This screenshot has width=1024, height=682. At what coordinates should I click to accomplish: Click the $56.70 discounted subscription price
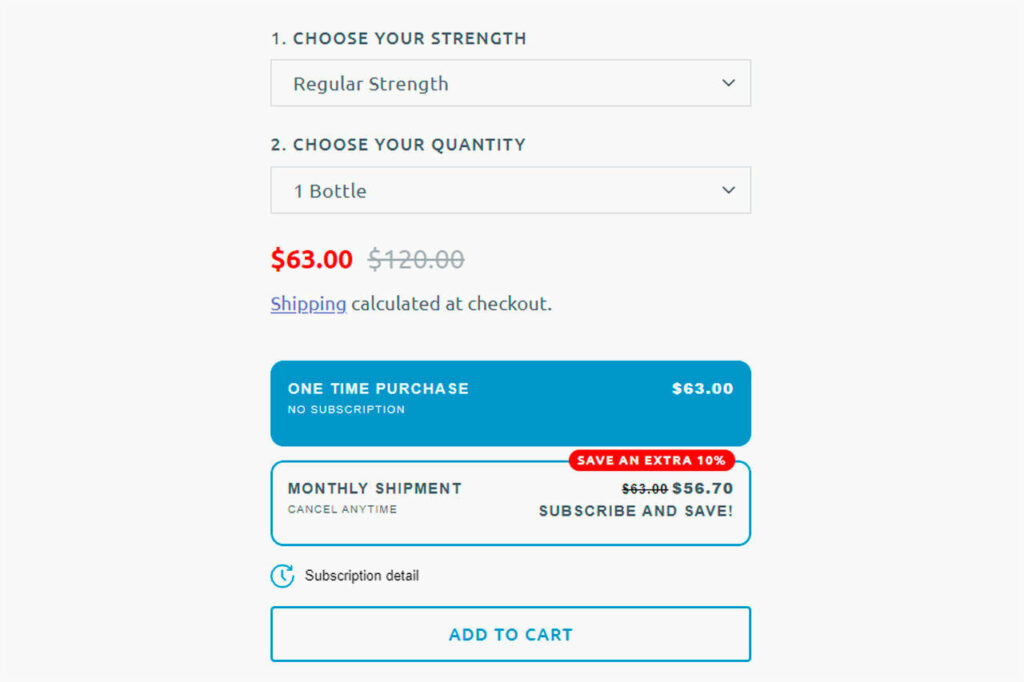(x=703, y=489)
